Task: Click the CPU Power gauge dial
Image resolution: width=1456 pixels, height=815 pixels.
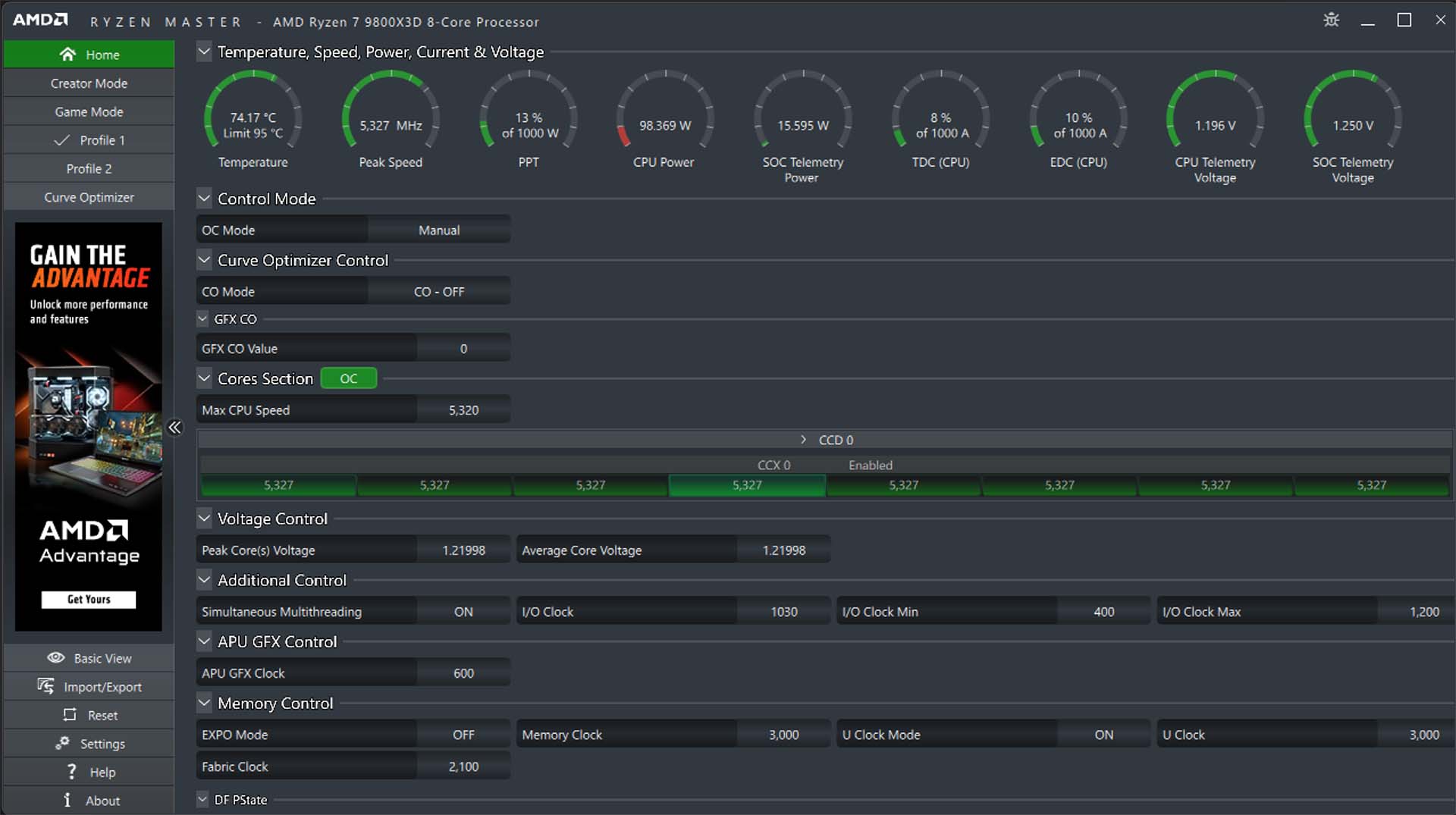Action: pyautogui.click(x=665, y=111)
